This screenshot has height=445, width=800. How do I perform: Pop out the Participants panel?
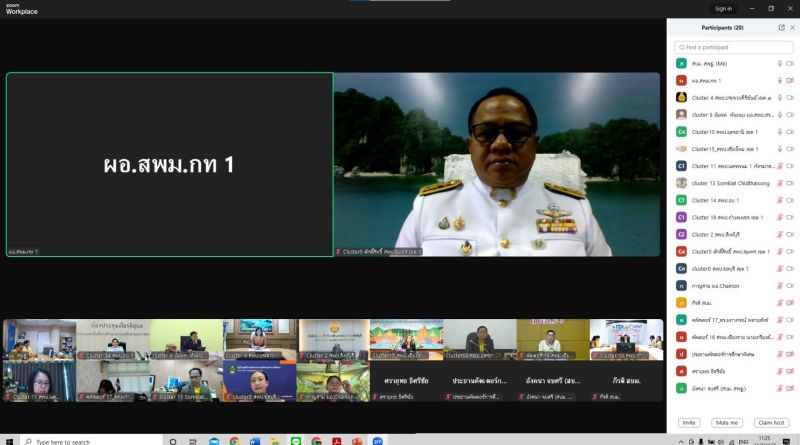(x=781, y=28)
